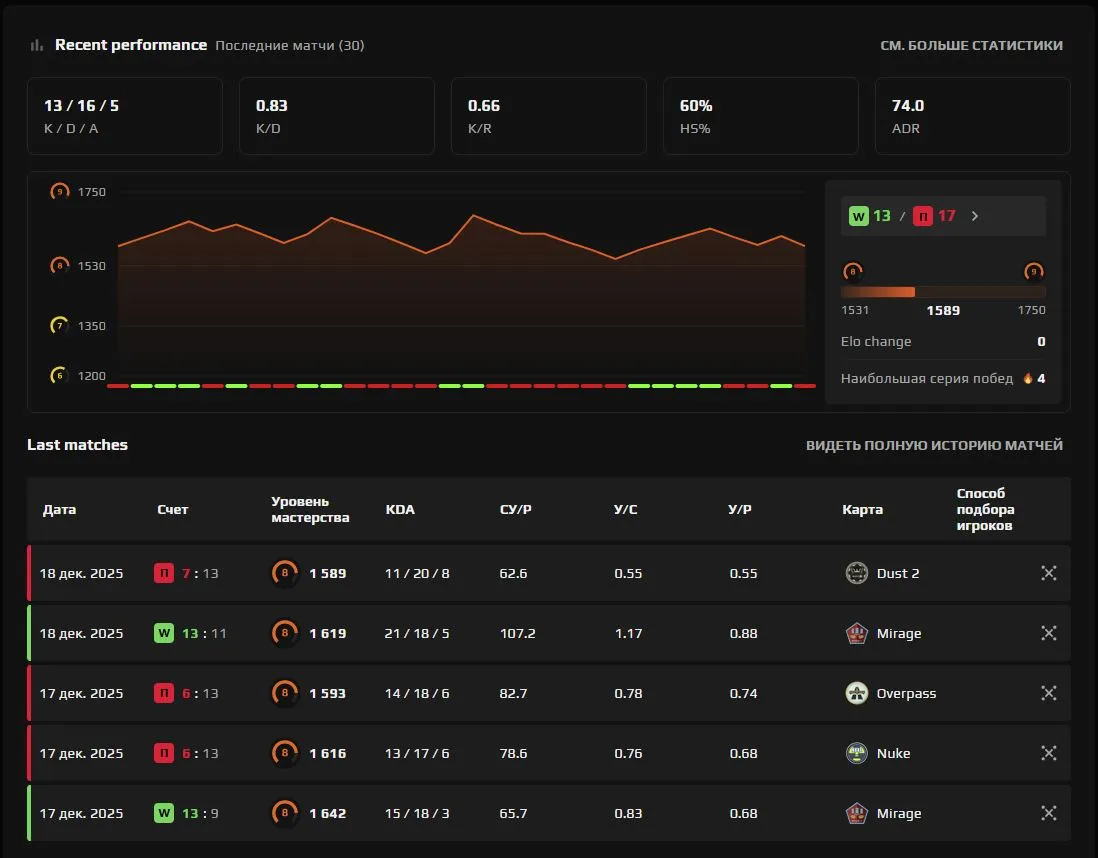Click the KDA column header
1098x858 pixels.
point(400,509)
